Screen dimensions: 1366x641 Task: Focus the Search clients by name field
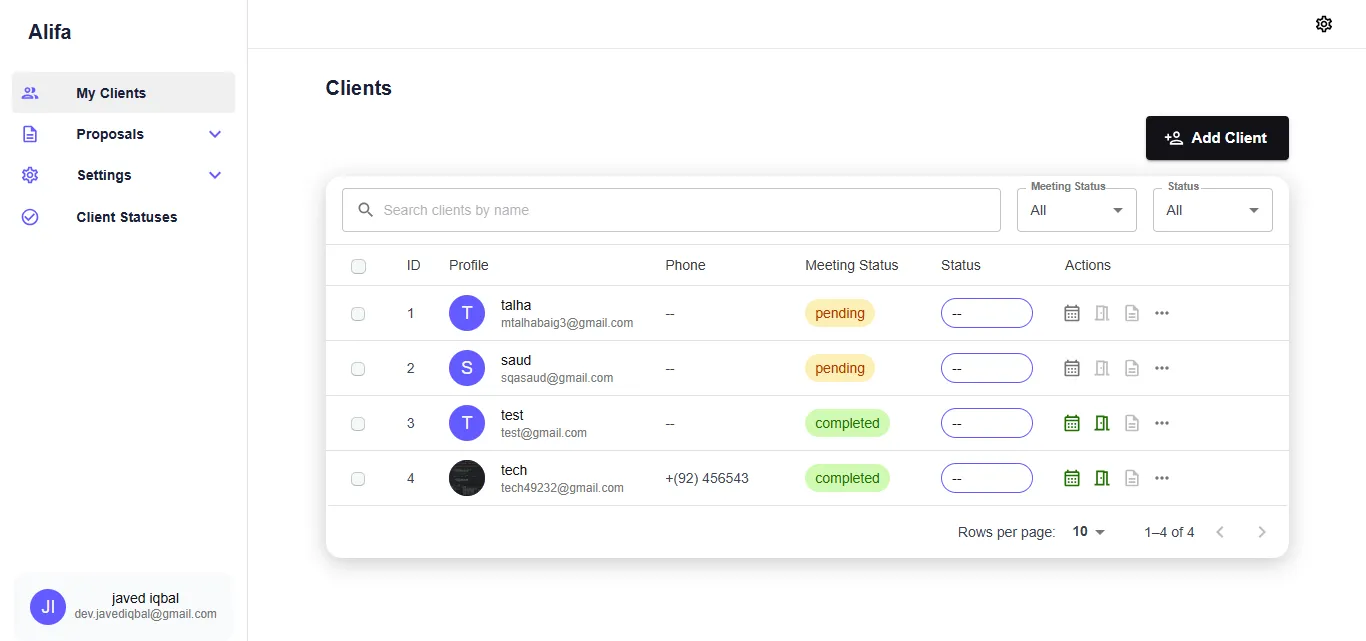(x=671, y=210)
